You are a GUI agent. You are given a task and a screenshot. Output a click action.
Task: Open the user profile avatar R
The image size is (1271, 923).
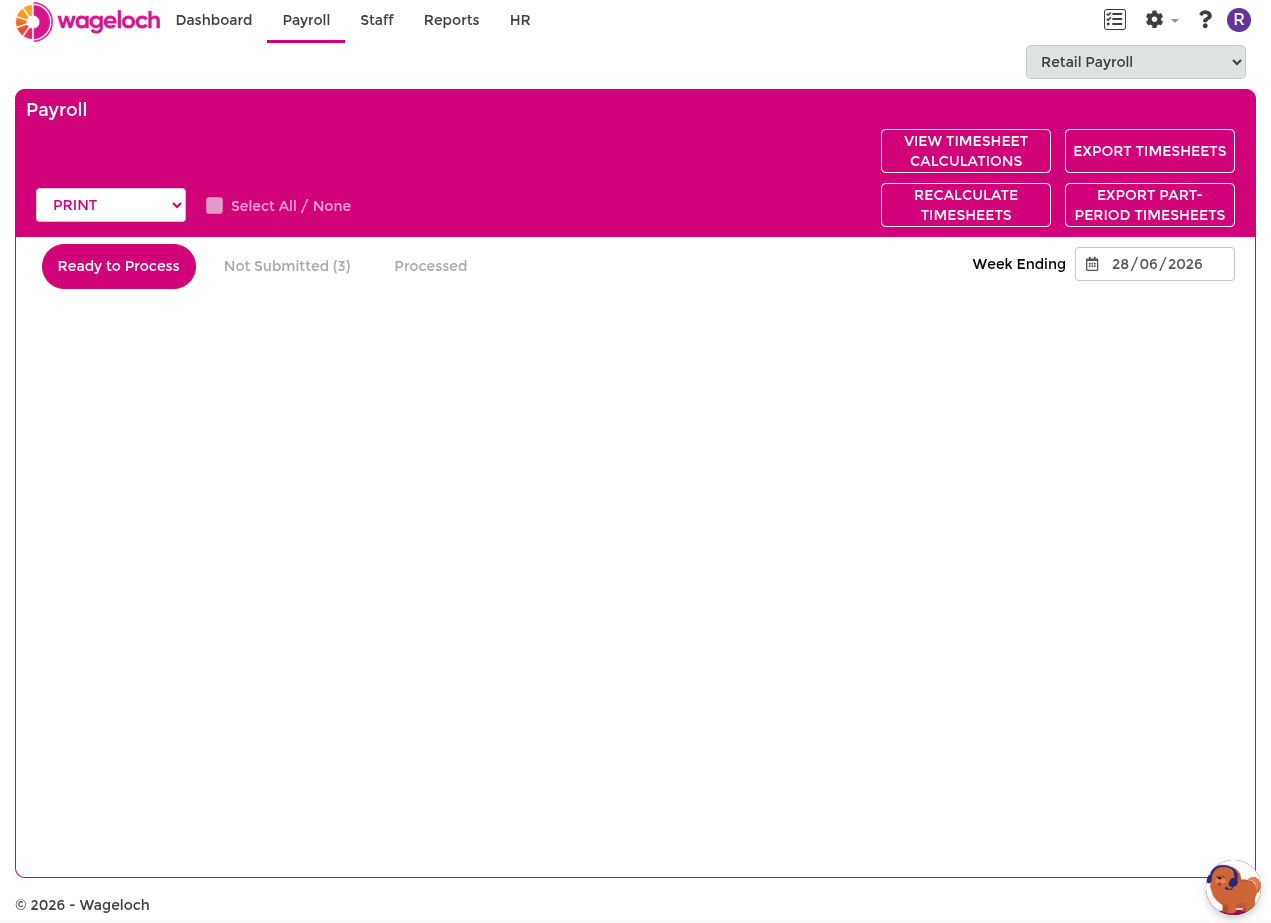1239,20
